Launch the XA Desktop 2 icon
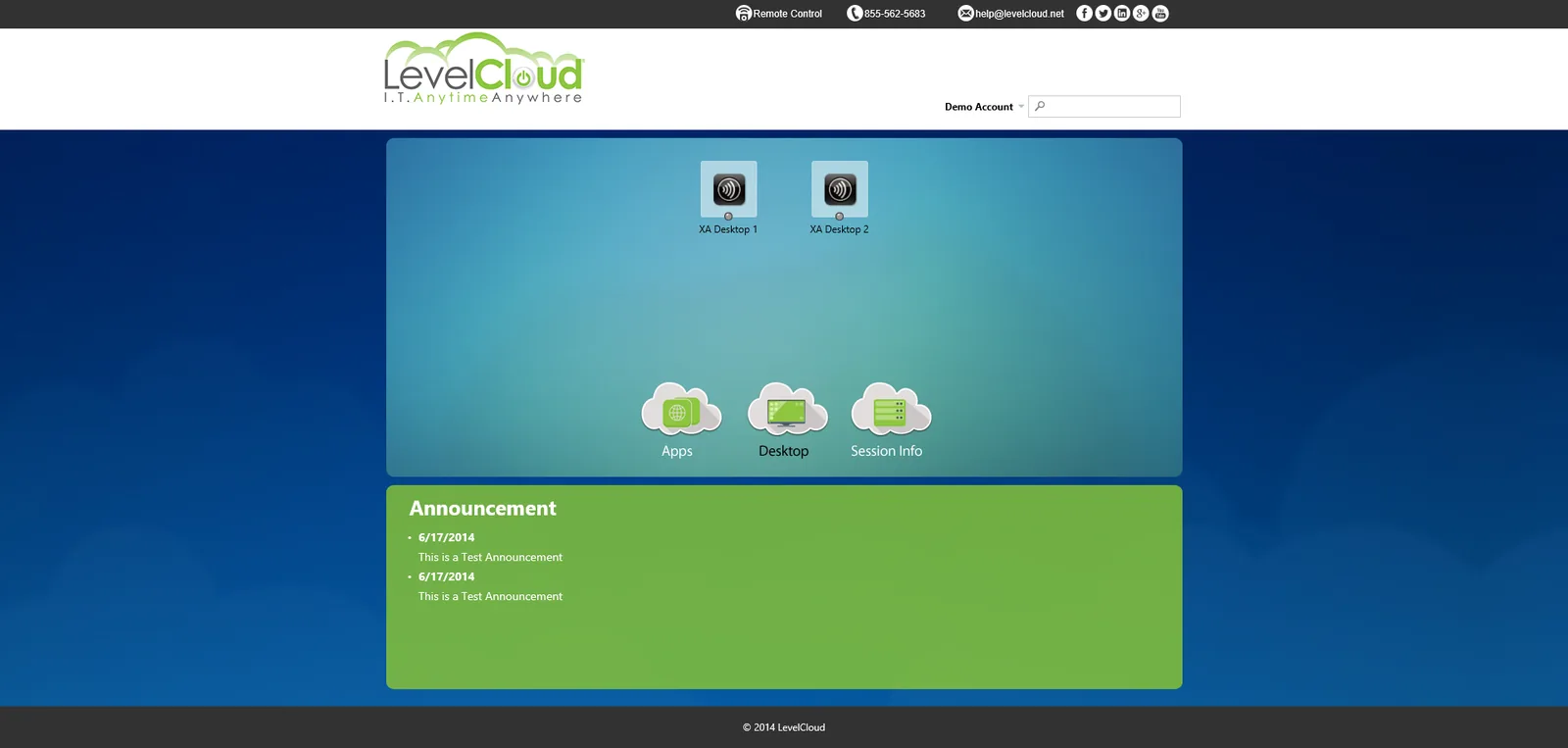Viewport: 1568px width, 748px height. tap(840, 188)
